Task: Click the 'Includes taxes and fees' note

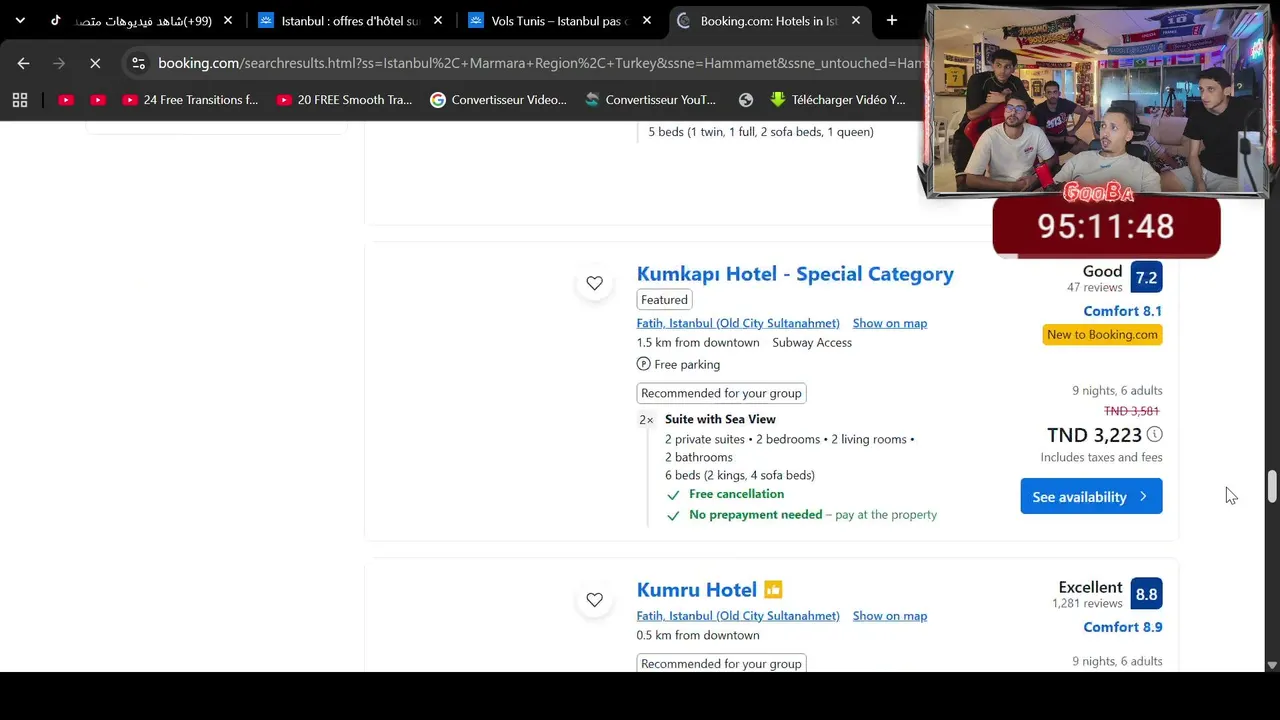Action: [1101, 457]
